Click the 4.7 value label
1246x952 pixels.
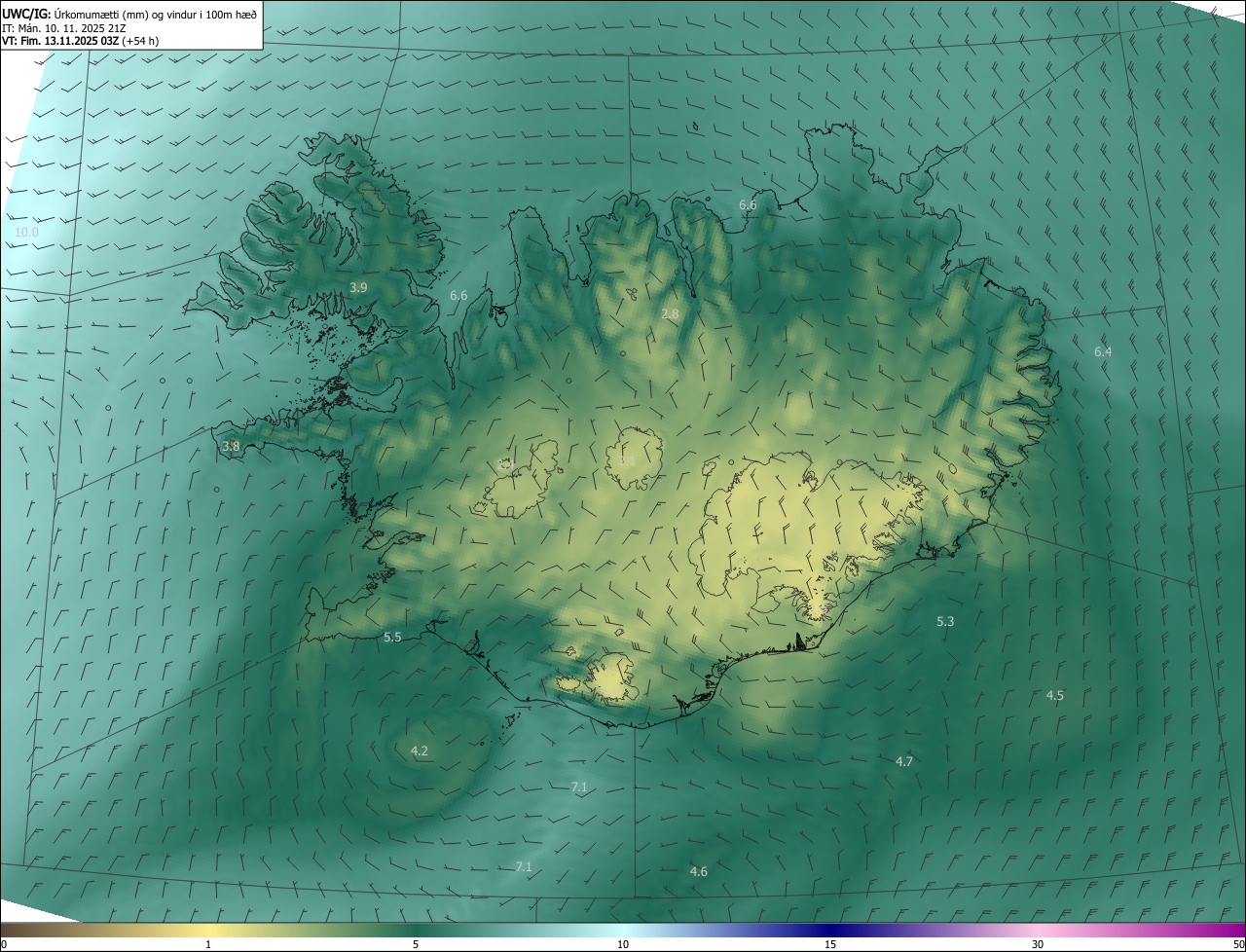(904, 761)
